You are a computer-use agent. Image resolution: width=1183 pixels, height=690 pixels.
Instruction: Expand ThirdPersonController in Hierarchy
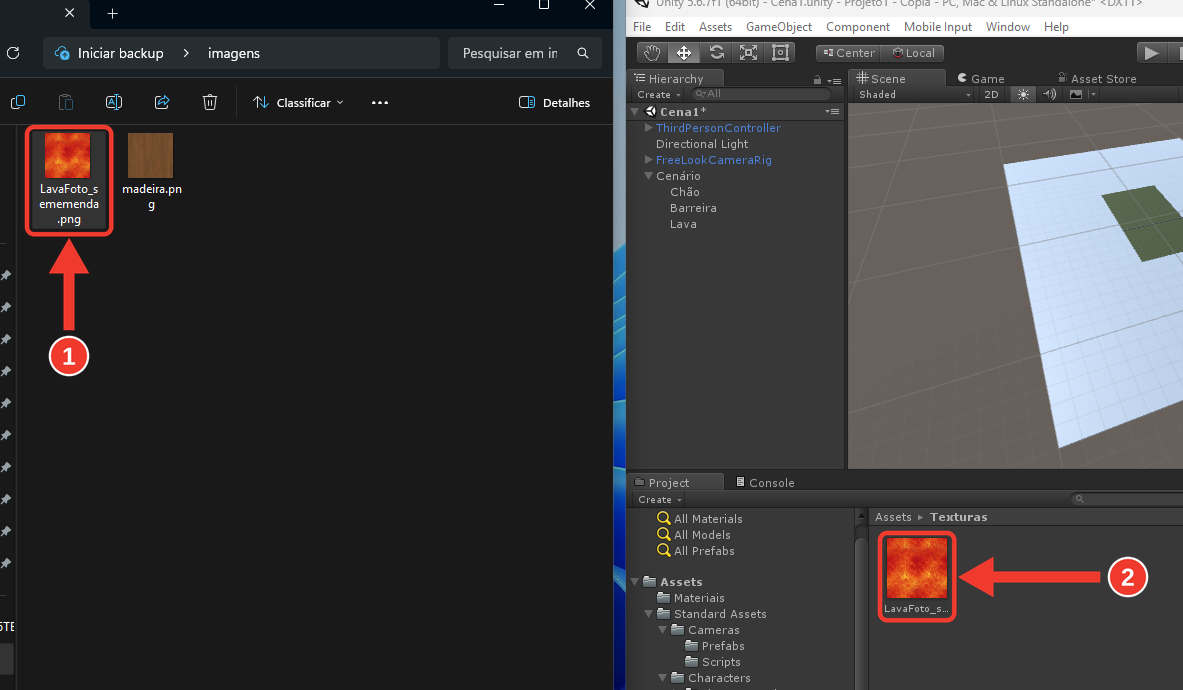click(648, 127)
